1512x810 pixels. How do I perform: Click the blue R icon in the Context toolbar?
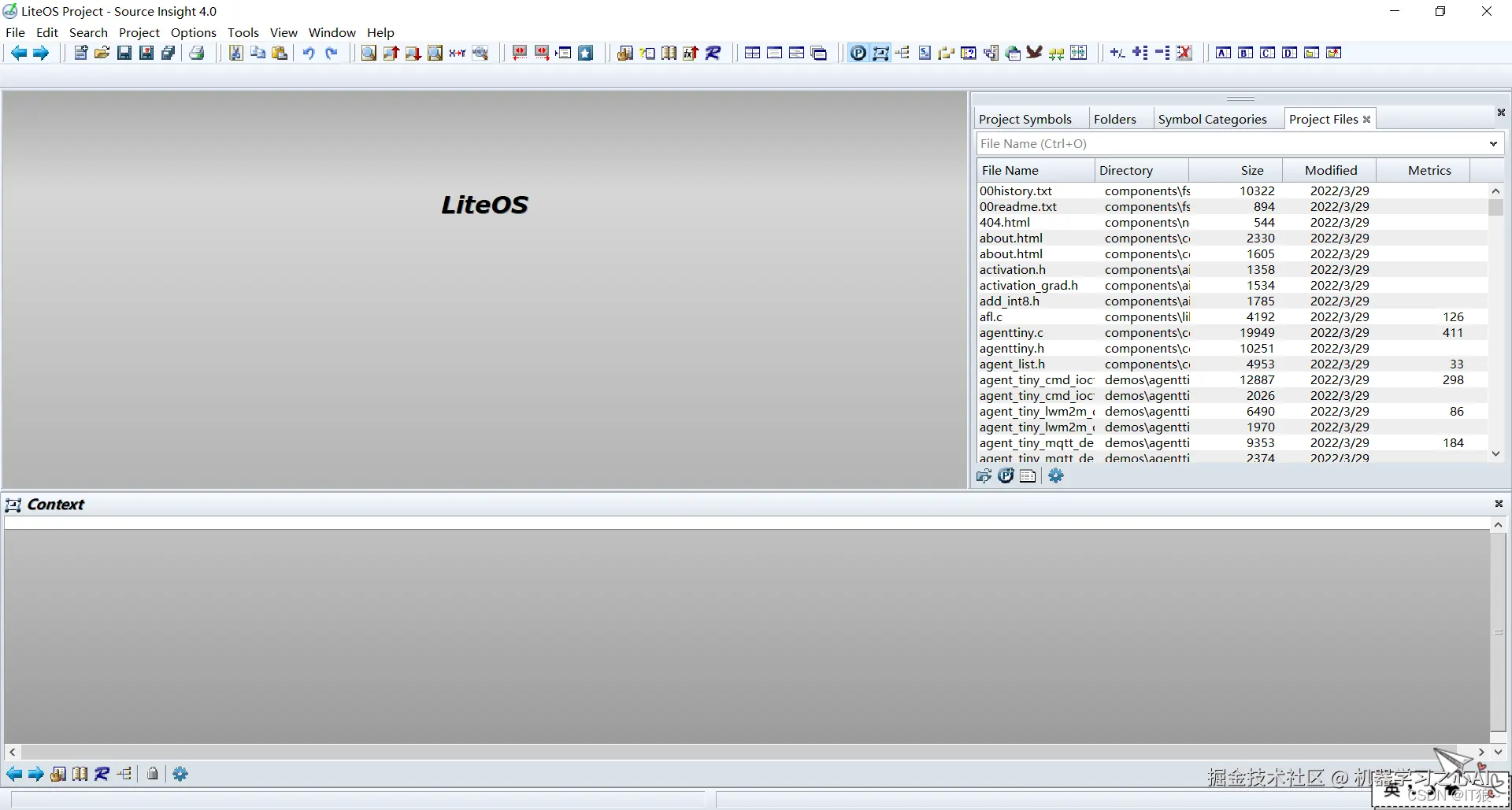(x=102, y=774)
